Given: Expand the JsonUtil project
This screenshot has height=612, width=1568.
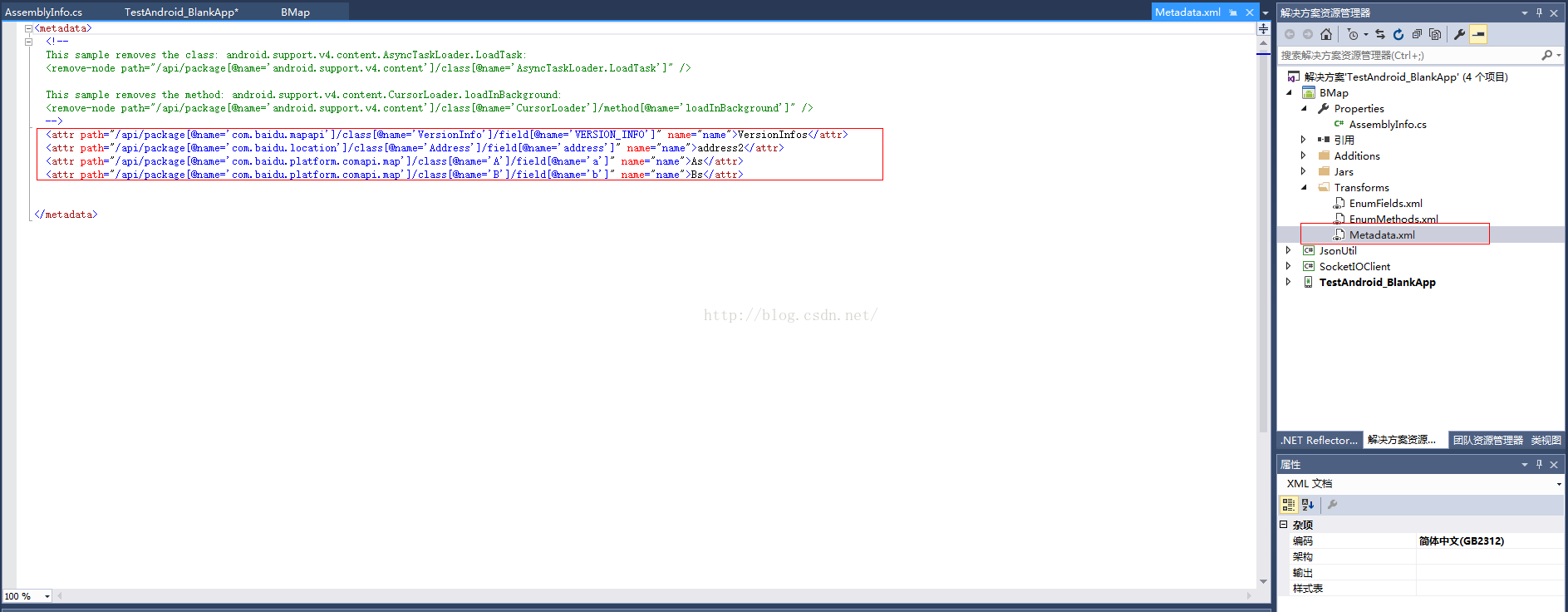Looking at the screenshot, I should [1289, 250].
